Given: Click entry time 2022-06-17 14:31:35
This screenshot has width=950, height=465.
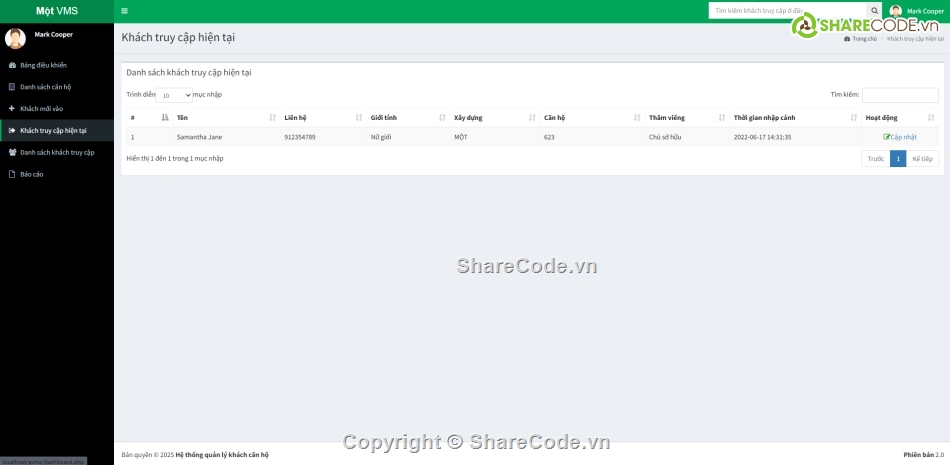Looking at the screenshot, I should pyautogui.click(x=762, y=137).
